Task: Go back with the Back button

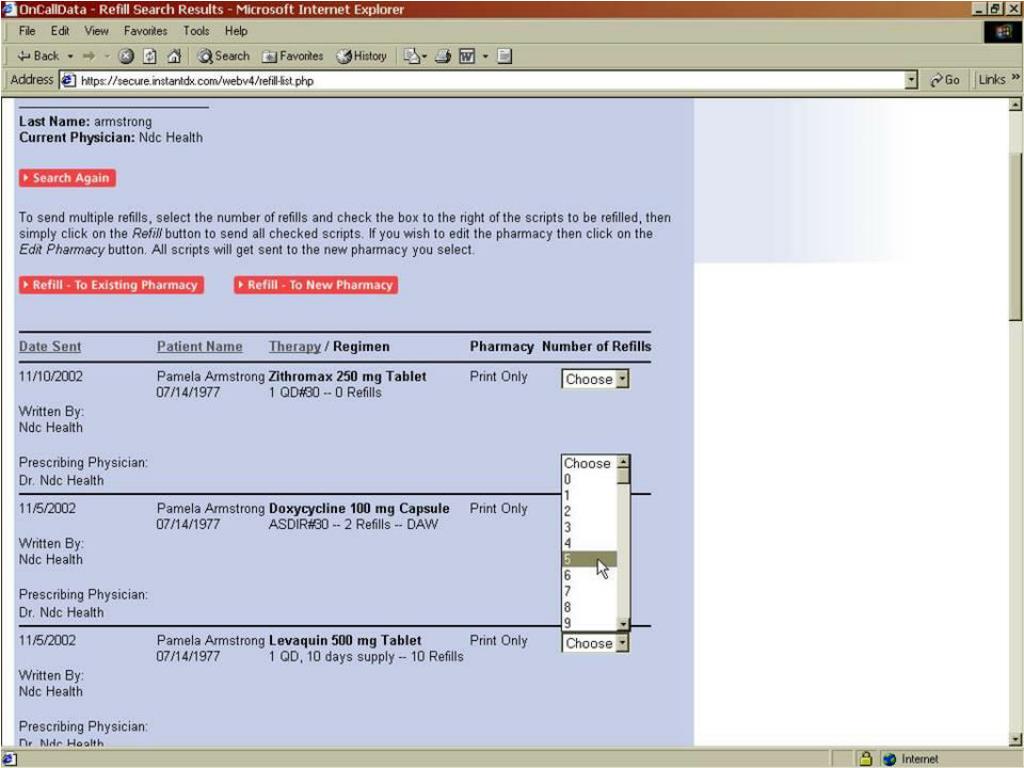Action: [38, 56]
